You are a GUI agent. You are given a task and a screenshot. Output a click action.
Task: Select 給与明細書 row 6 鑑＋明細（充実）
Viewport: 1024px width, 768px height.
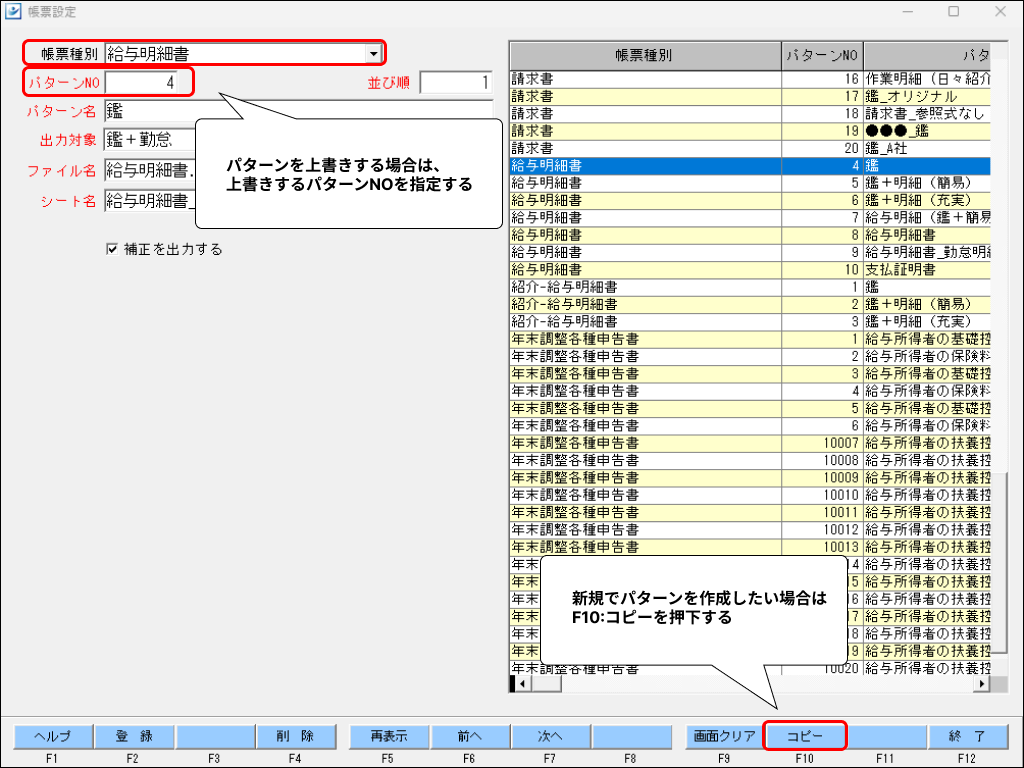click(750, 200)
